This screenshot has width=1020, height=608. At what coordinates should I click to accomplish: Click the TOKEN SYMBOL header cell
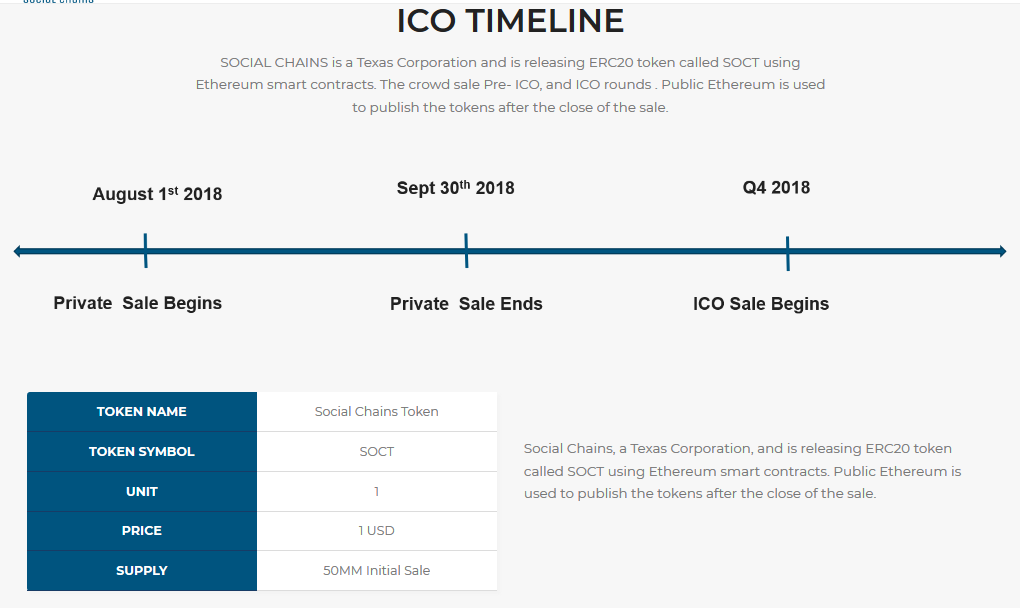pyautogui.click(x=142, y=451)
